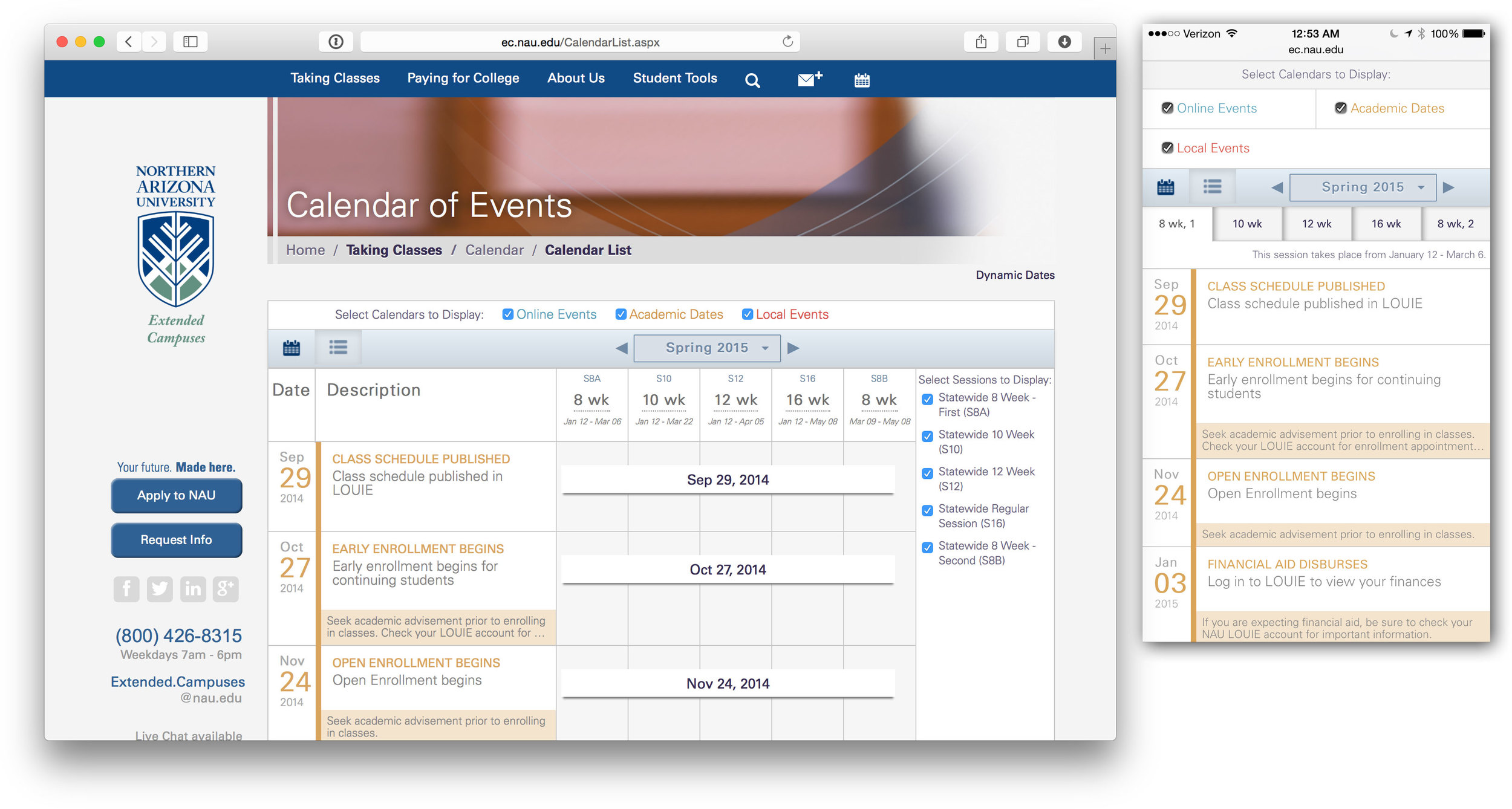The width and height of the screenshot is (1512, 809).
Task: Click the address bar in Safari
Action: point(580,42)
